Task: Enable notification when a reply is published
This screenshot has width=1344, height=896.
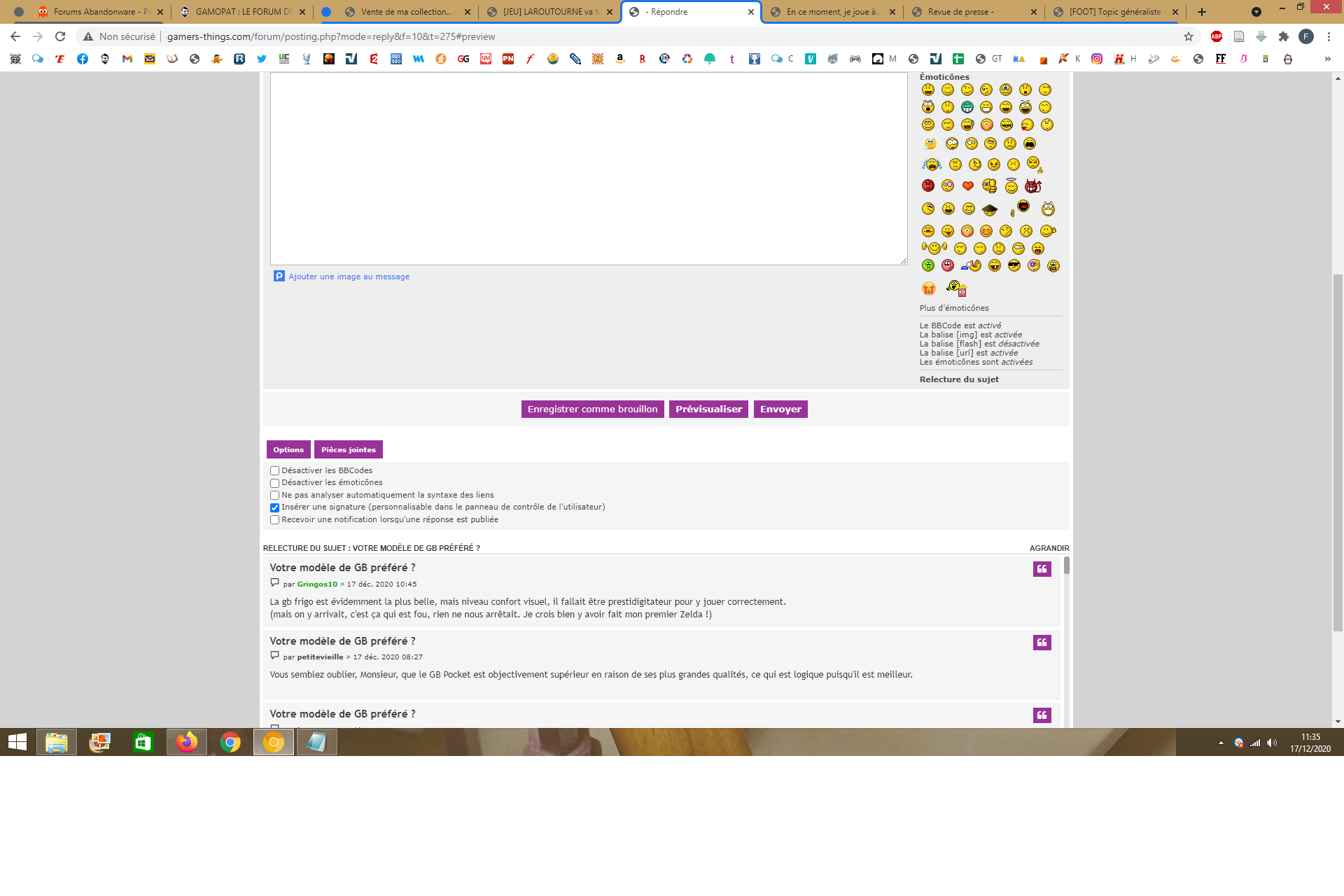Action: tap(275, 520)
